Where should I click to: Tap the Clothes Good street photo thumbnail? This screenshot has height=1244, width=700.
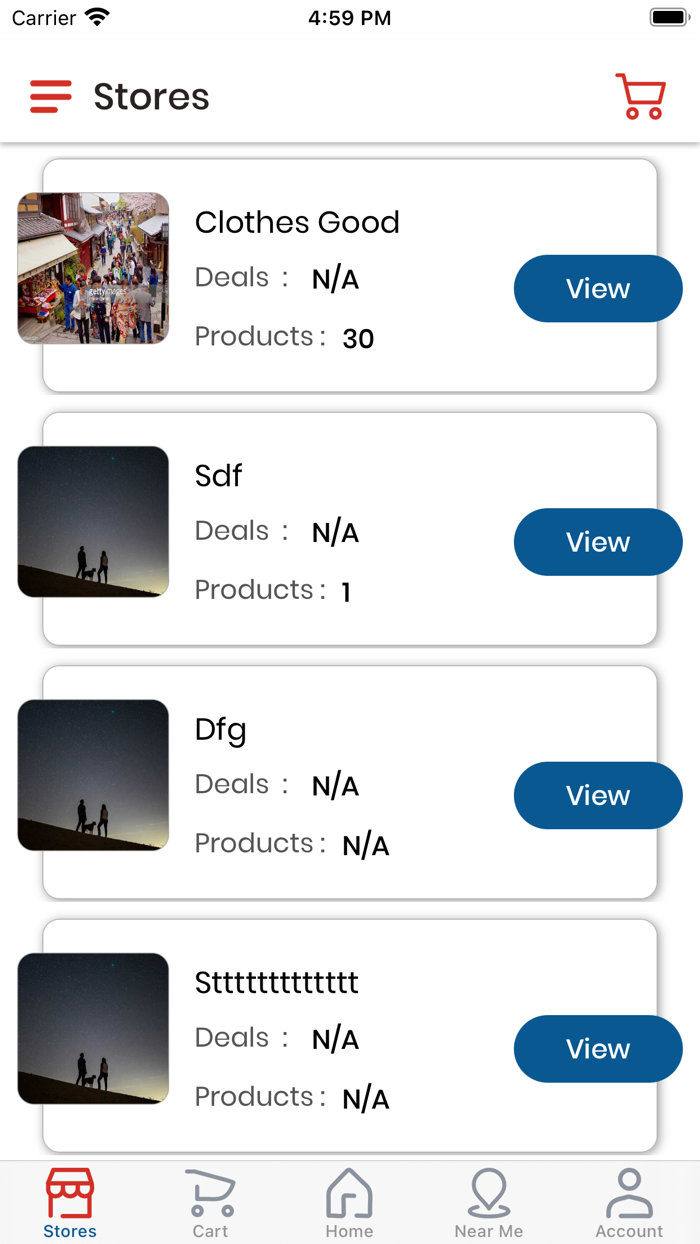[x=93, y=268]
